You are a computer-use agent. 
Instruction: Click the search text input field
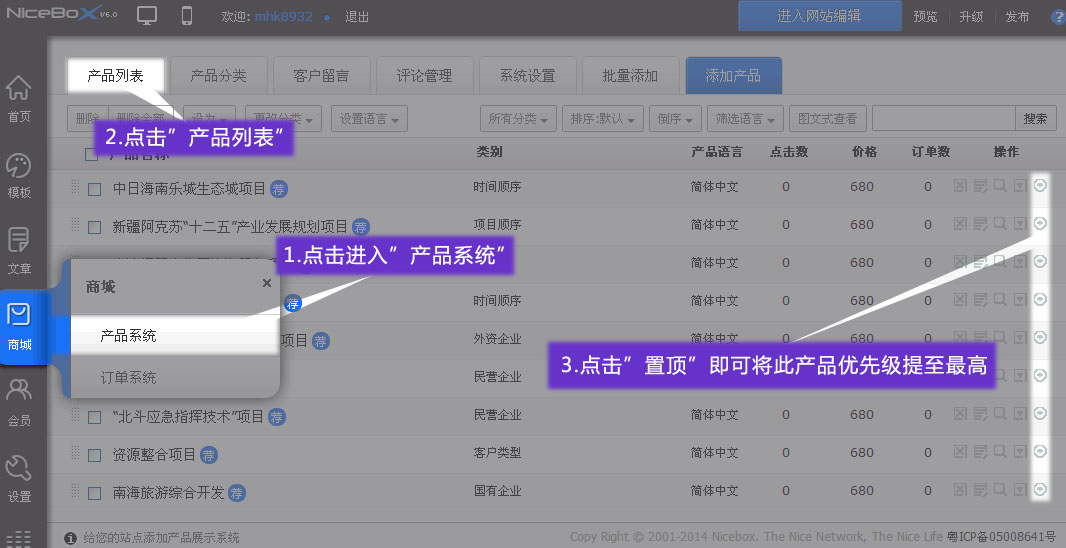943,119
